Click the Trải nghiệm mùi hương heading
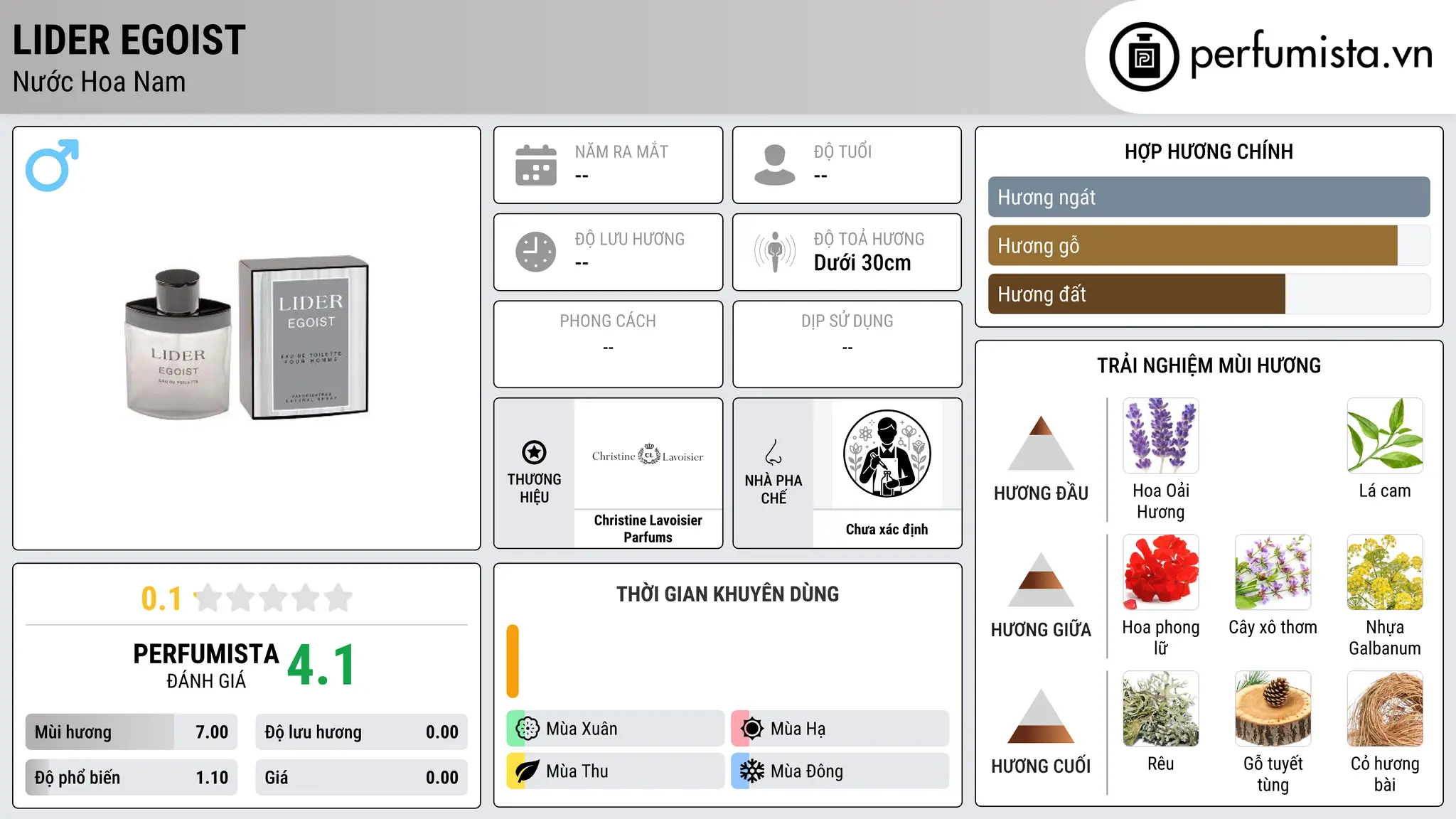Image resolution: width=1456 pixels, height=819 pixels. click(1209, 365)
